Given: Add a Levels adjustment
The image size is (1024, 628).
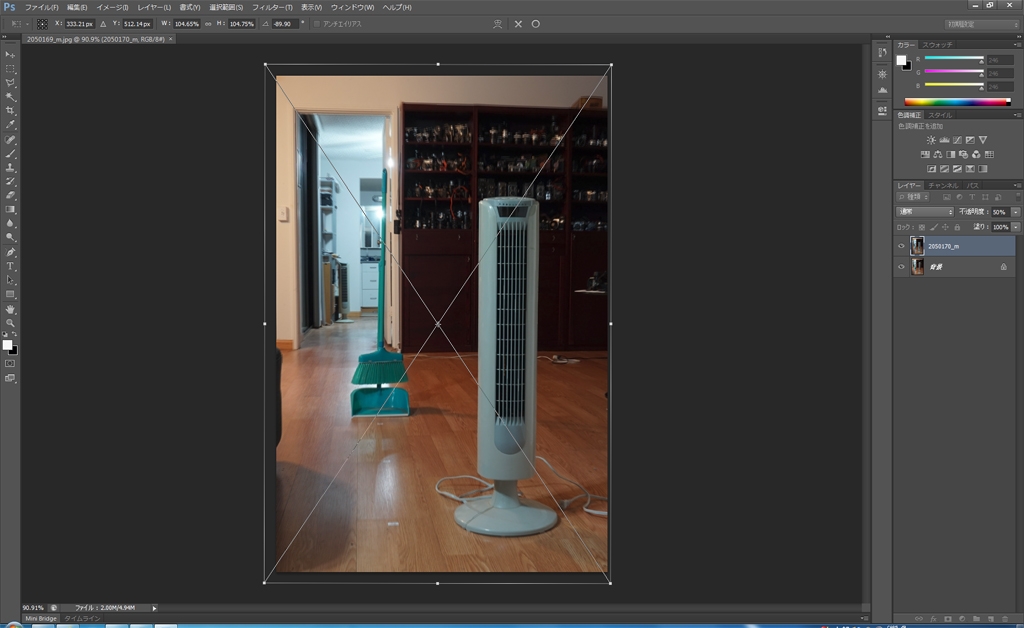Looking at the screenshot, I should (944, 140).
